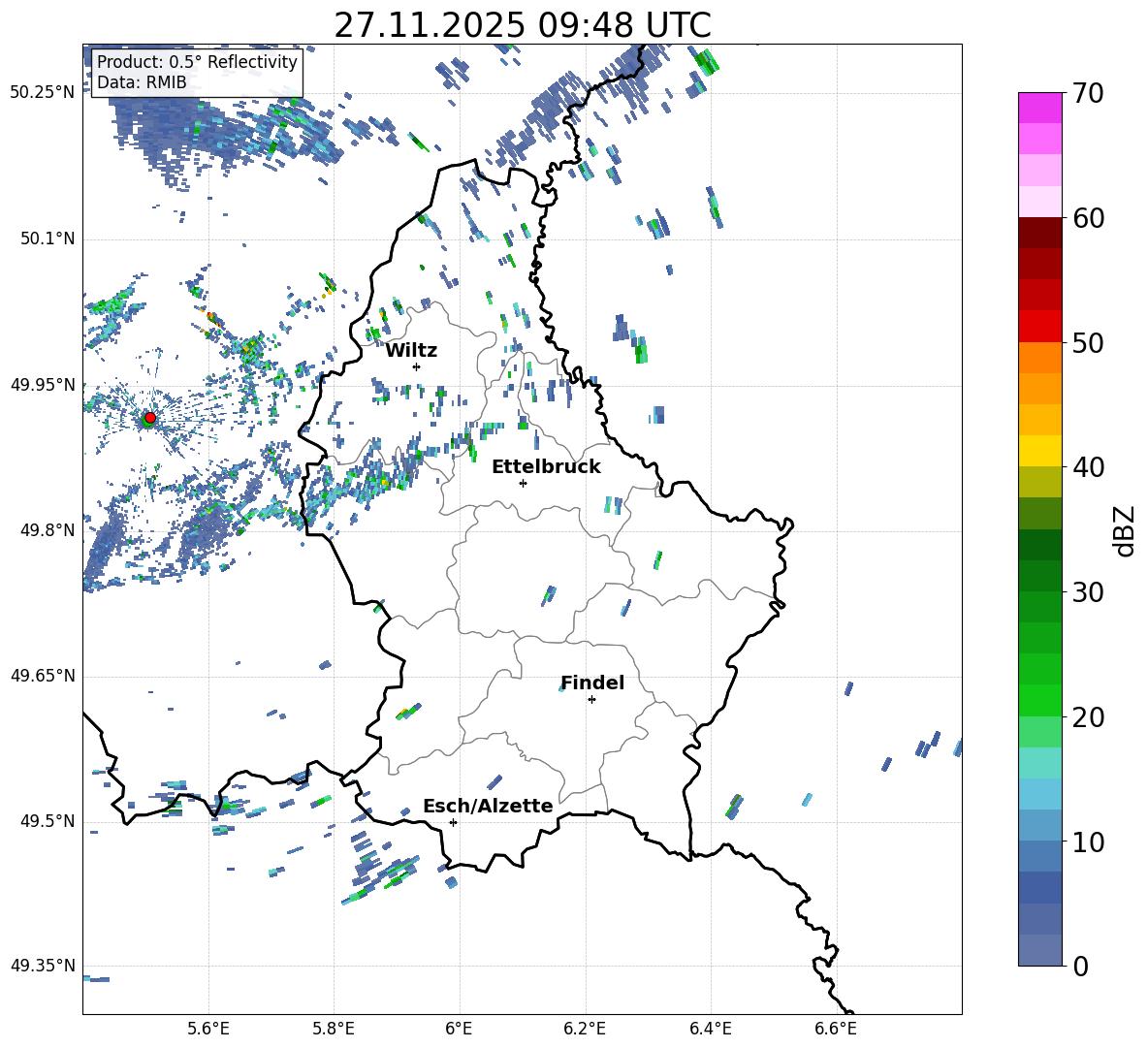Screen dimensions: 1148x1048
Task: Click the red radar station marker
Action: [149, 418]
